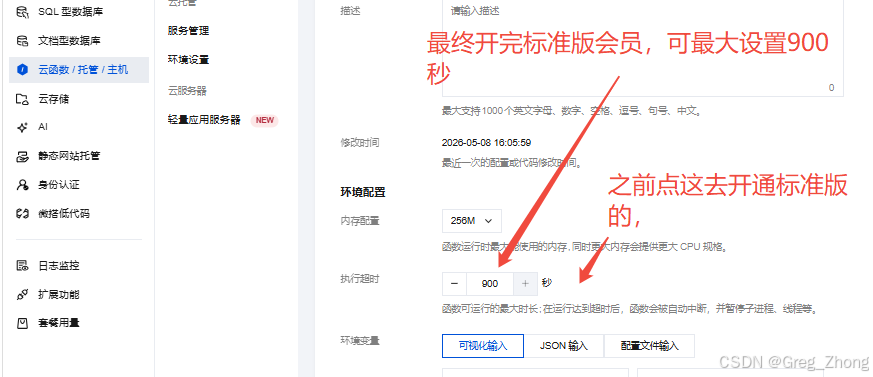Screen dimensions: 873x377
Task: Switch to JSON 输入 tab
Action: point(563,346)
